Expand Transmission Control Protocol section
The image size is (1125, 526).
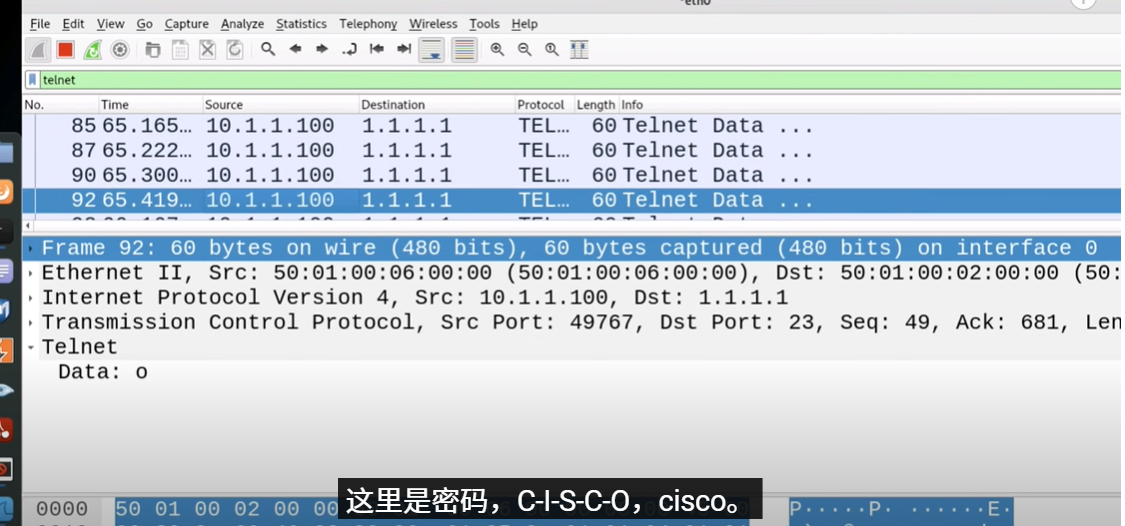pyautogui.click(x=32, y=322)
